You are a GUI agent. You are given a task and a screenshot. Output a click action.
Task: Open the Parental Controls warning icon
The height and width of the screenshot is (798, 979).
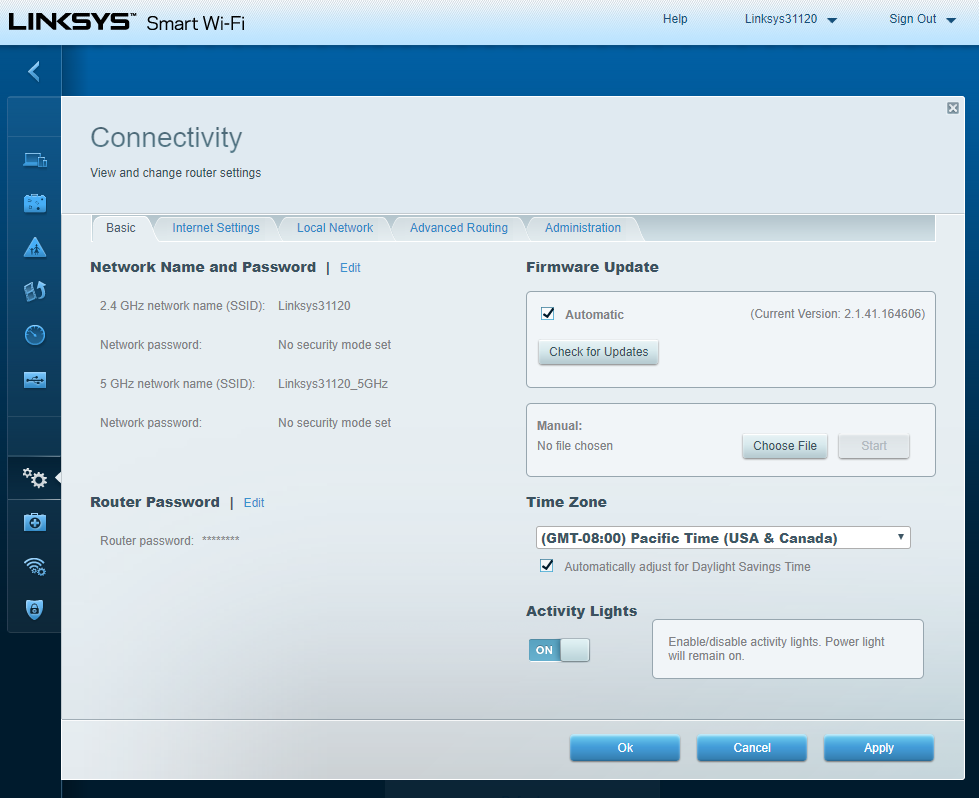pyautogui.click(x=35, y=247)
